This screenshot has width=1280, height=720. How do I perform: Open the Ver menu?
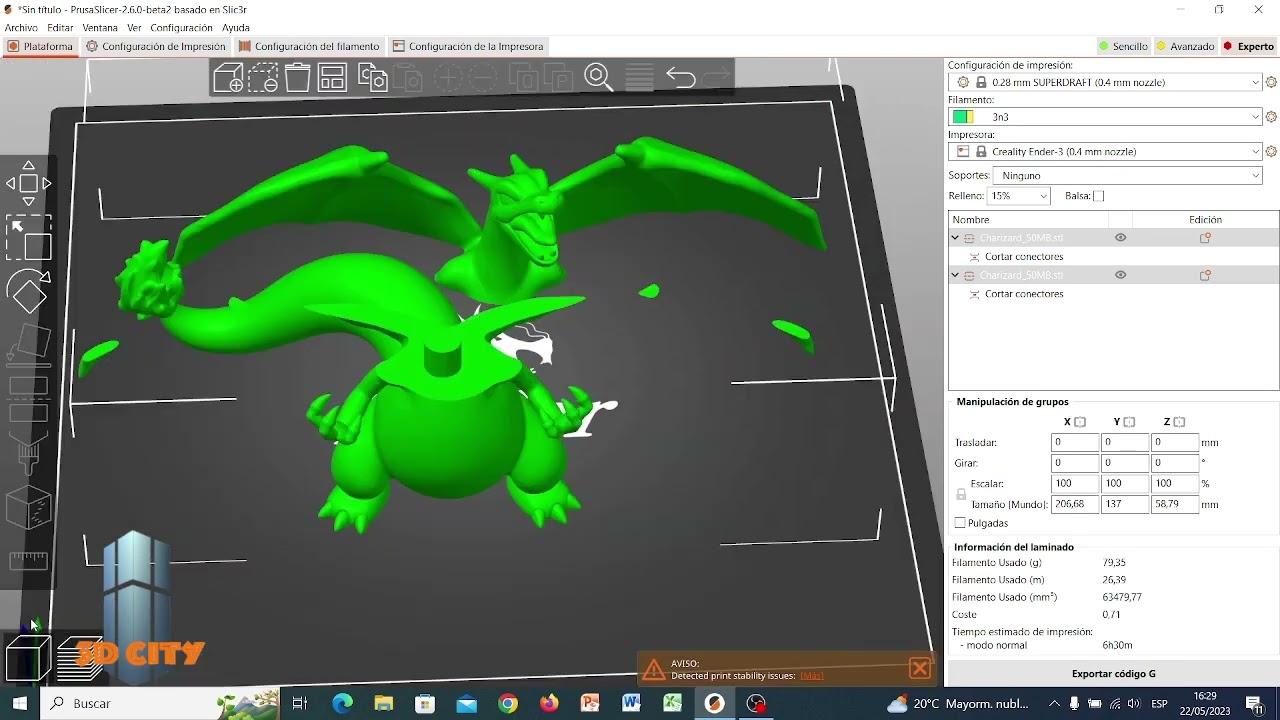[134, 28]
